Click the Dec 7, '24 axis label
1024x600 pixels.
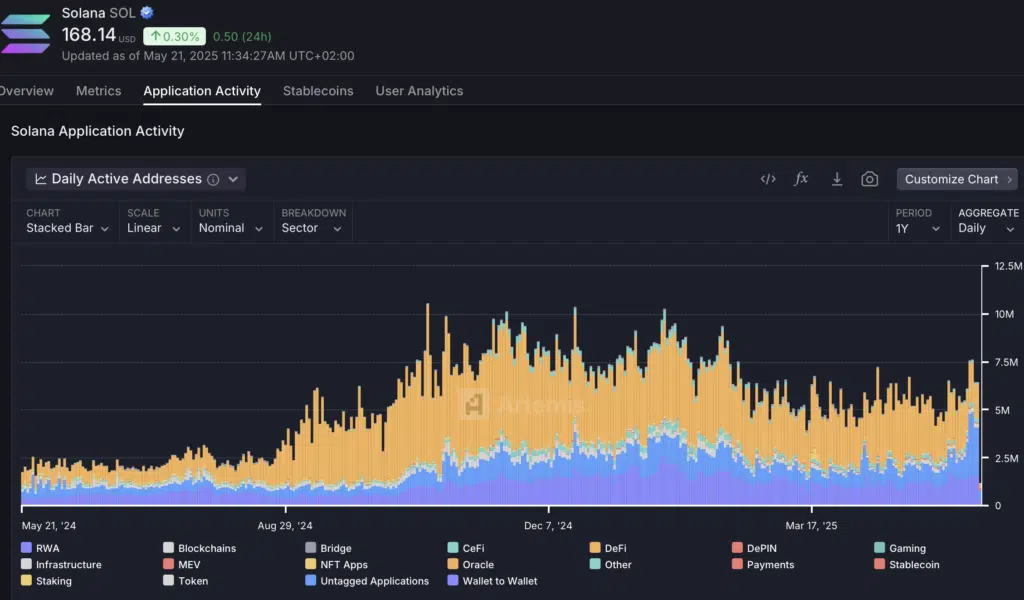click(x=548, y=526)
